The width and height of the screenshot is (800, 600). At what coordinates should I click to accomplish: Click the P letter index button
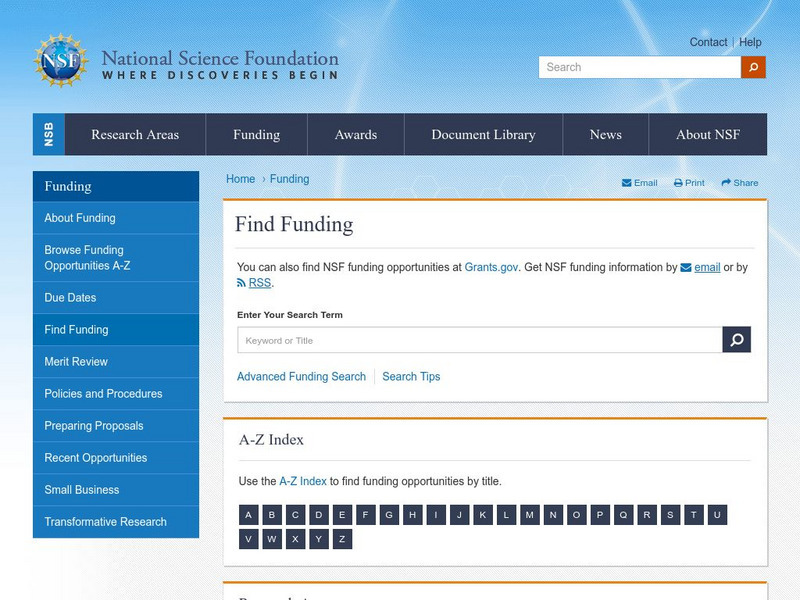600,515
